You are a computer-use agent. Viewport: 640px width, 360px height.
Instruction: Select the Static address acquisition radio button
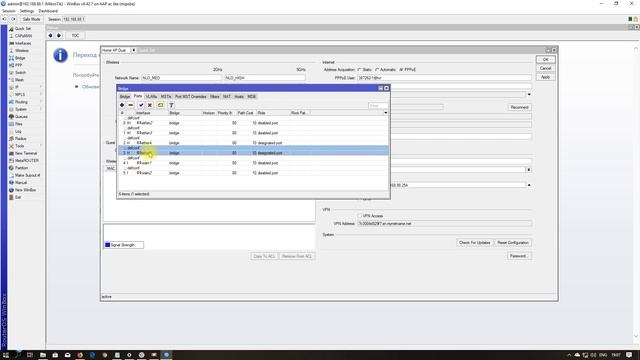[360, 70]
